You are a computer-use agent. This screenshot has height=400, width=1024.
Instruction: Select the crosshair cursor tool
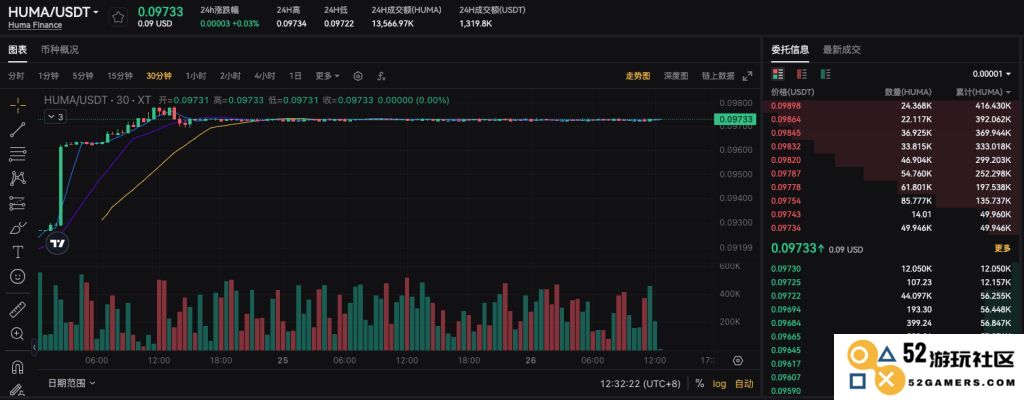[x=18, y=105]
